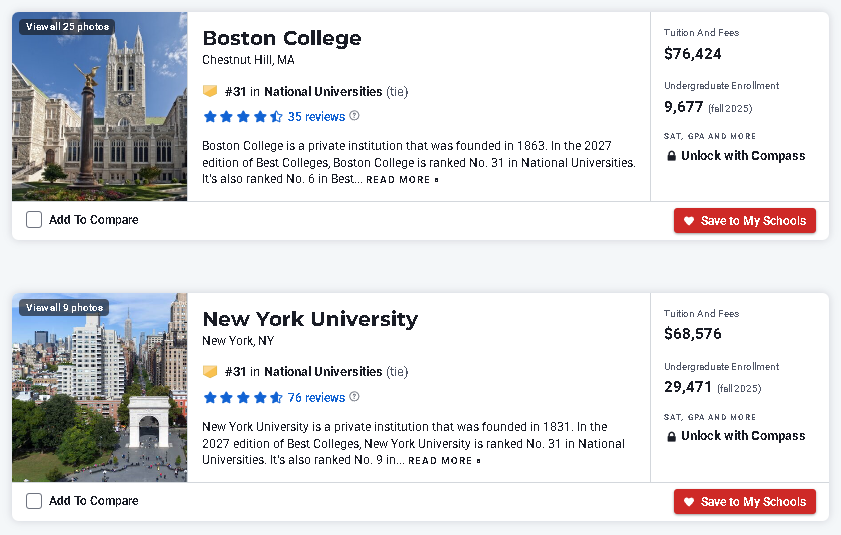The height and width of the screenshot is (535, 841).
Task: Click the help icon beside 76 reviews
Action: point(354,397)
